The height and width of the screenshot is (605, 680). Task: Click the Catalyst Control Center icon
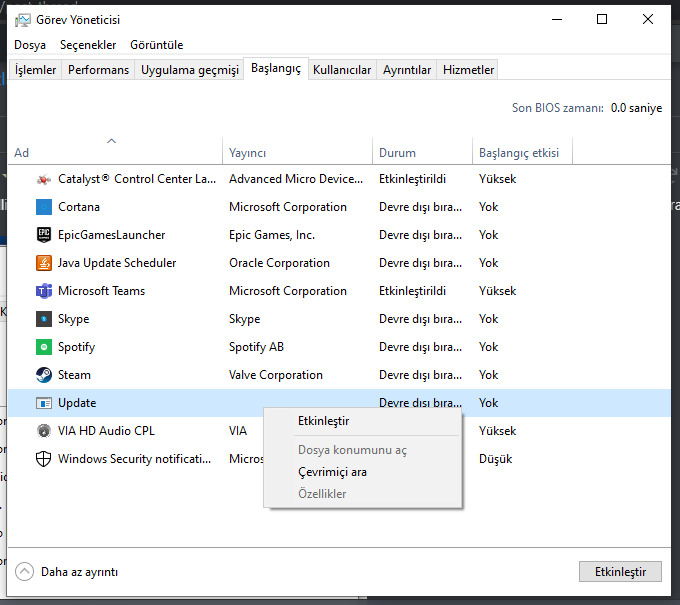coord(44,179)
